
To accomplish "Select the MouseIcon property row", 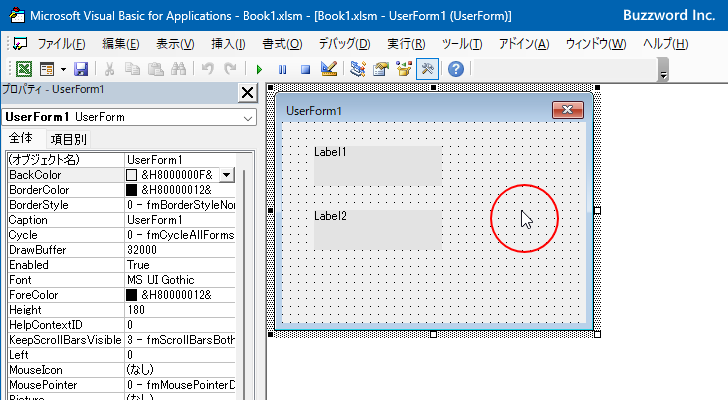I will [122, 370].
